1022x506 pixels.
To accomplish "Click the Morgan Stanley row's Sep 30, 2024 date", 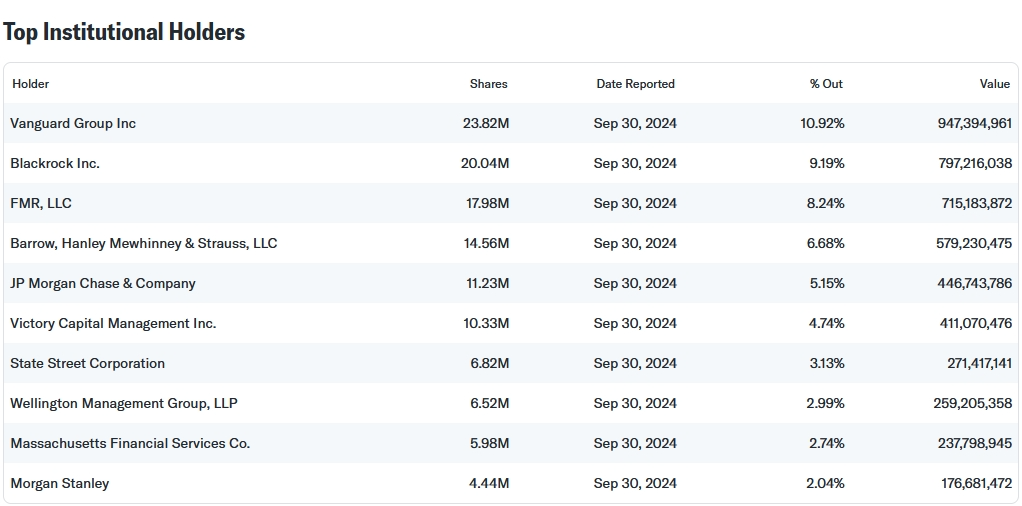I will click(x=635, y=483).
